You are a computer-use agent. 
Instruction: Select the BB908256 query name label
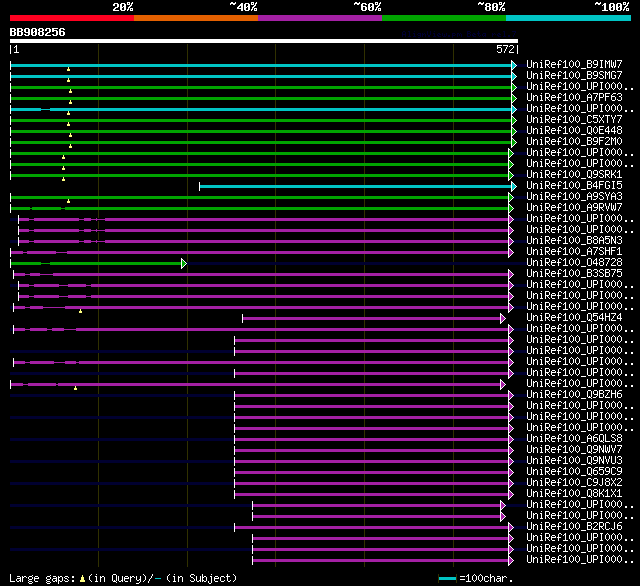pyautogui.click(x=38, y=32)
